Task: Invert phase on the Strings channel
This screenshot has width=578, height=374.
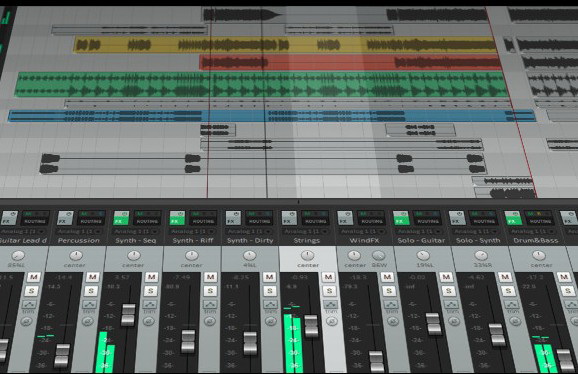Action: pyautogui.click(x=331, y=322)
